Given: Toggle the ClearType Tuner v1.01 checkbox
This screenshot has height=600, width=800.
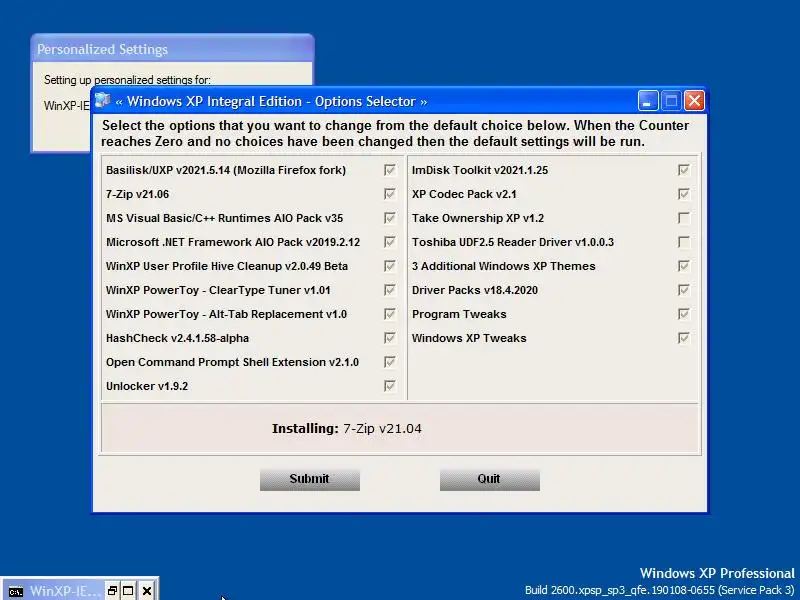Looking at the screenshot, I should click(390, 290).
